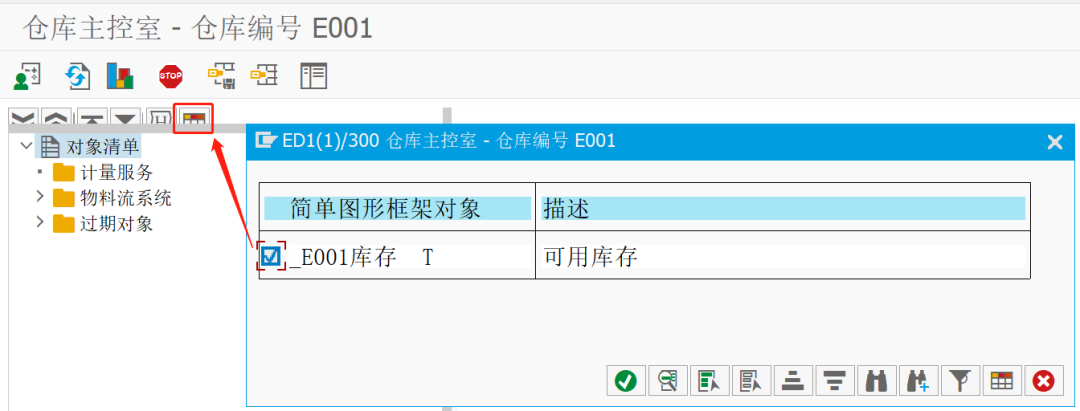Click the red STOP sign icon
The height and width of the screenshot is (411, 1080).
click(x=170, y=76)
